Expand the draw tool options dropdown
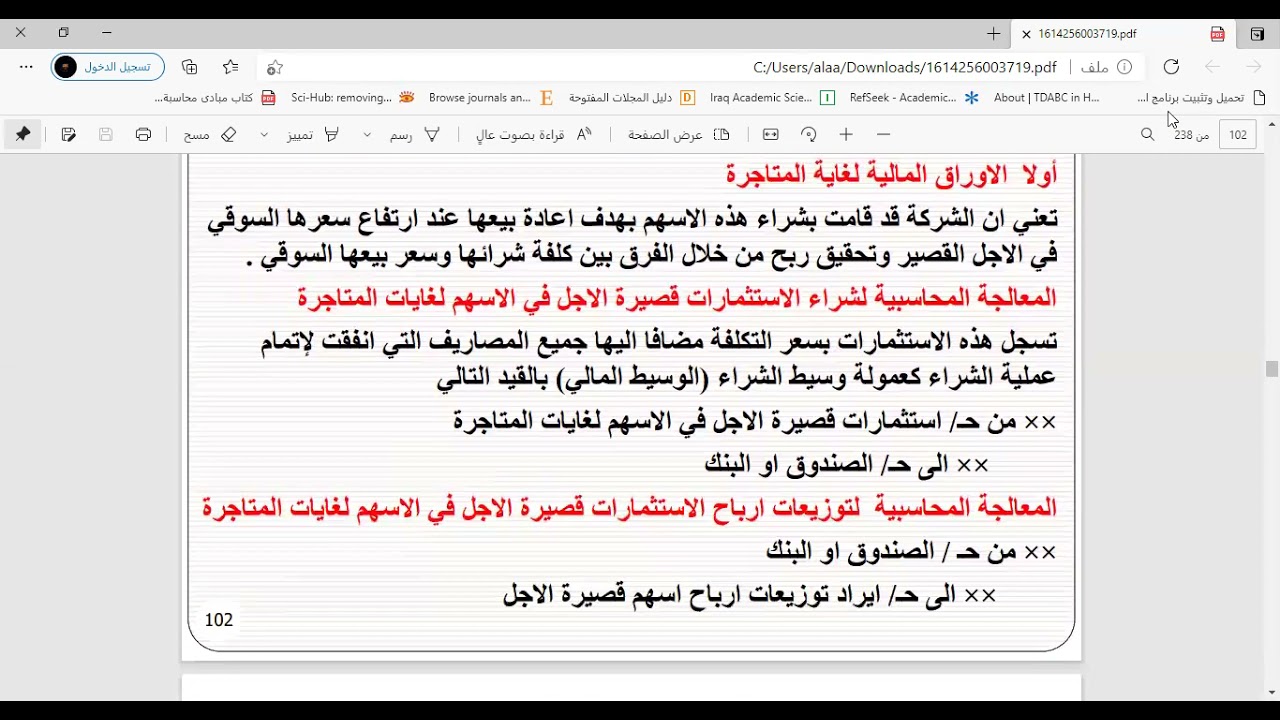 pyautogui.click(x=367, y=134)
